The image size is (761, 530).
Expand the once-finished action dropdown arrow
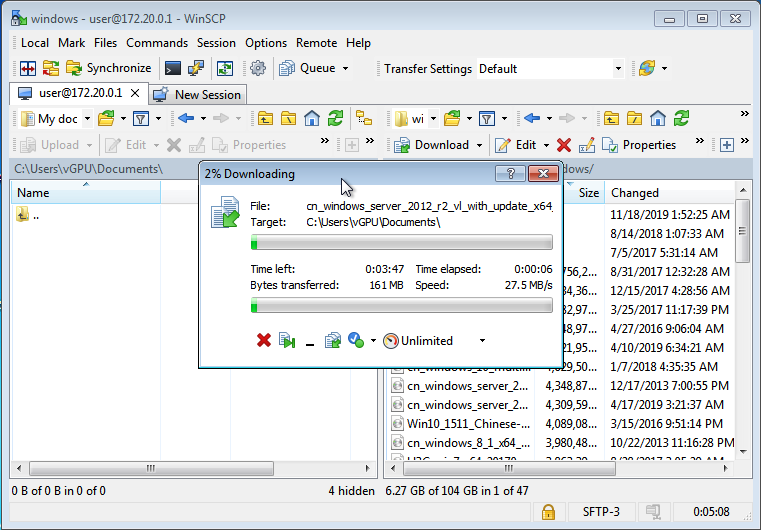(373, 341)
